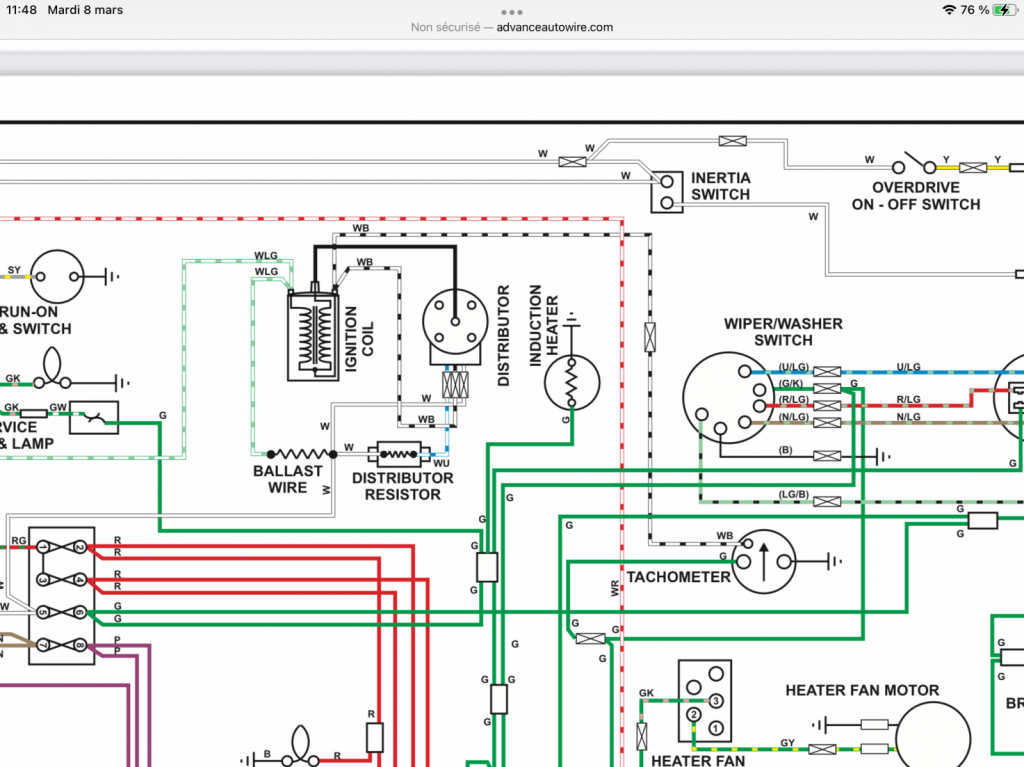The image size is (1024, 767).
Task: Click the distributor cap symbol
Action: 455,321
